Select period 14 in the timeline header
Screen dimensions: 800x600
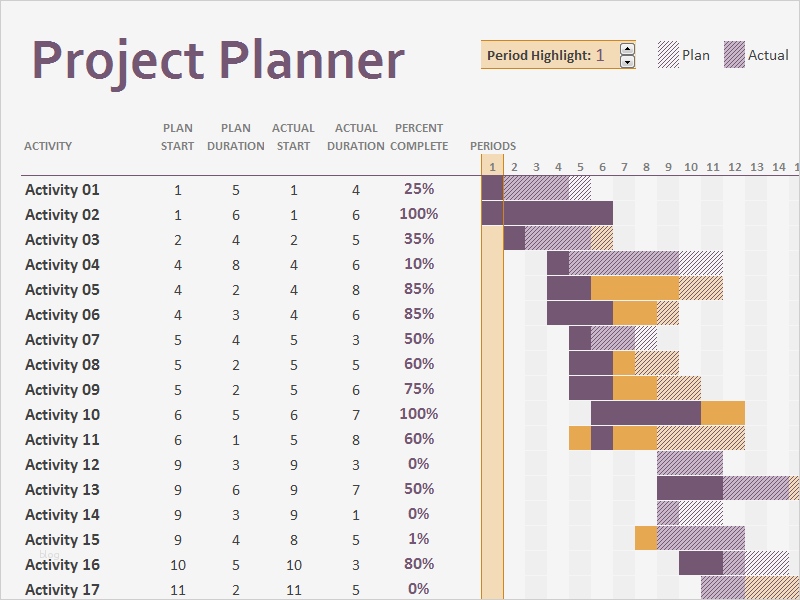778,167
